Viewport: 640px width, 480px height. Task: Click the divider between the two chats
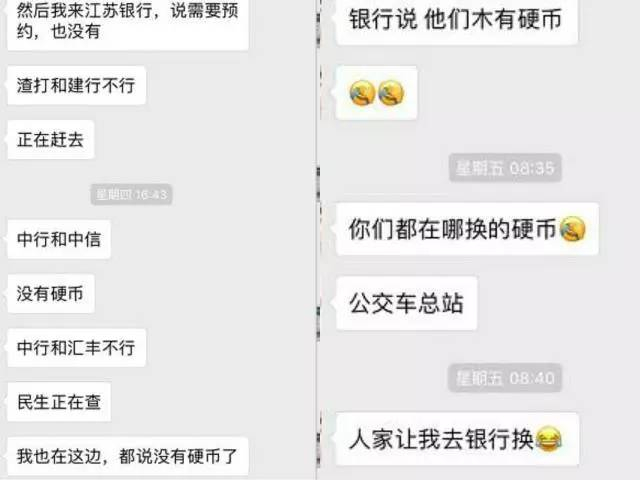tap(318, 240)
